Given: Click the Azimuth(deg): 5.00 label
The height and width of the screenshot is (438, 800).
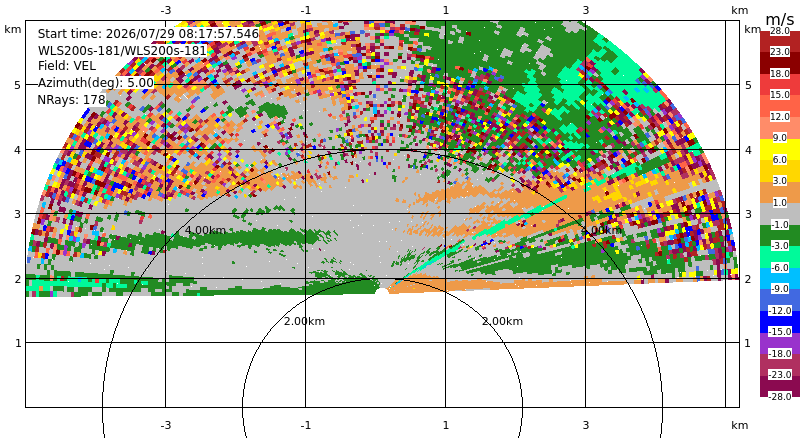Looking at the screenshot, I should coord(95,83).
